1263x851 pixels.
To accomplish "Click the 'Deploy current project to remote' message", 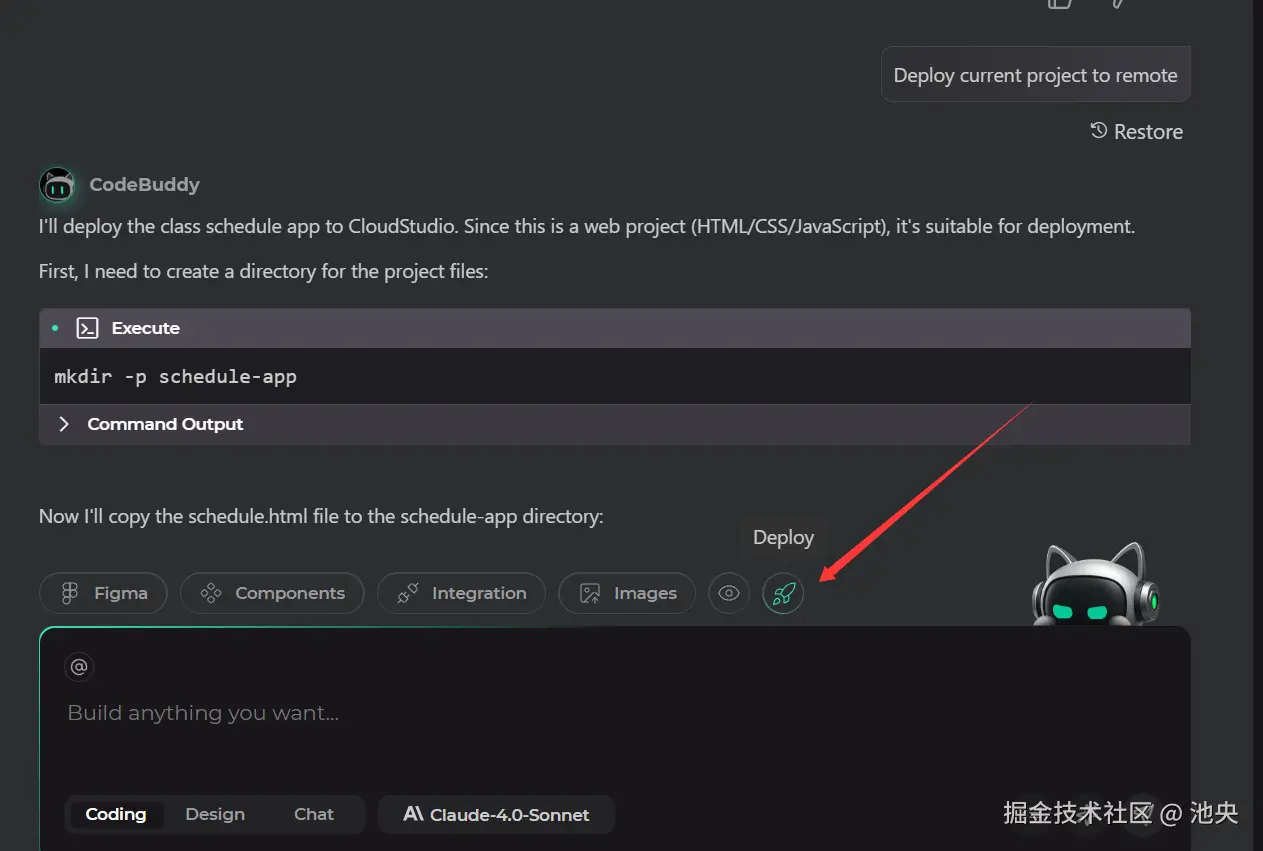I will click(1035, 75).
